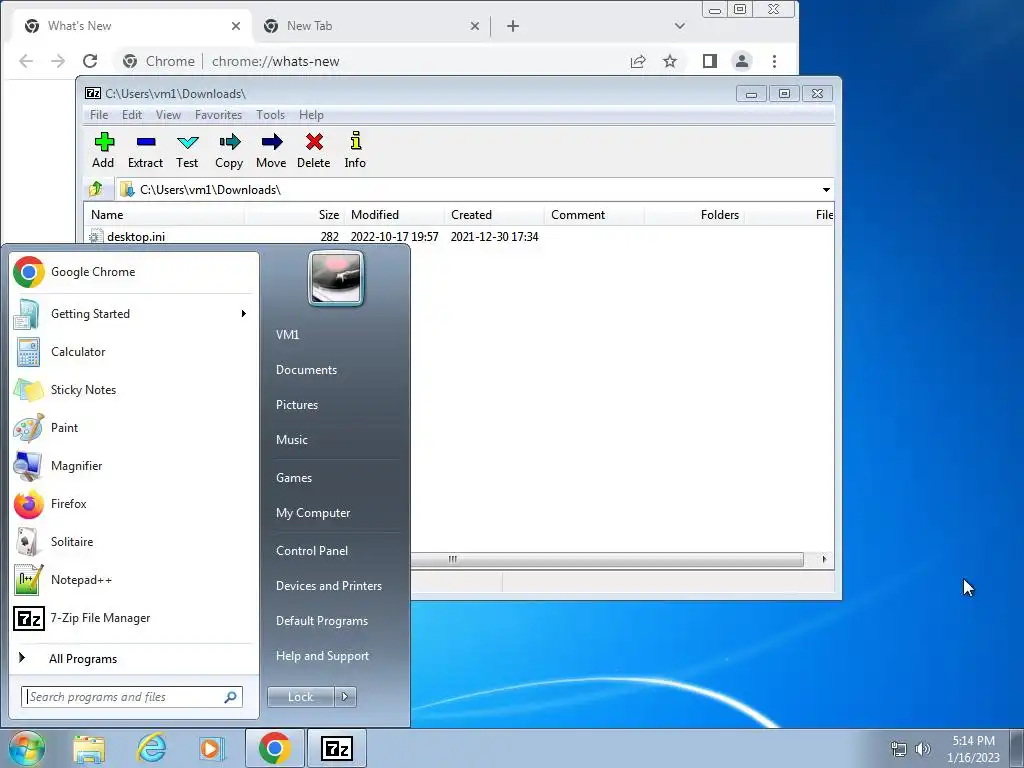Viewport: 1024px width, 768px height.
Task: Click Chrome's share page icon
Action: pos(638,61)
